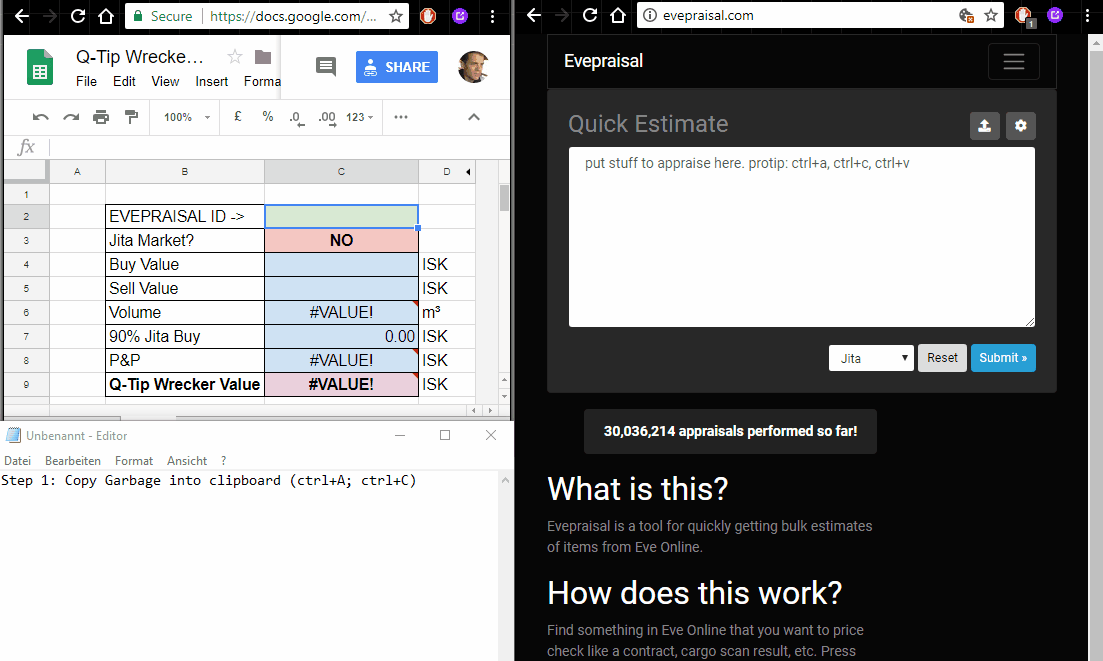Open the 123 number format dropdown
The width and height of the screenshot is (1103, 661).
point(359,117)
